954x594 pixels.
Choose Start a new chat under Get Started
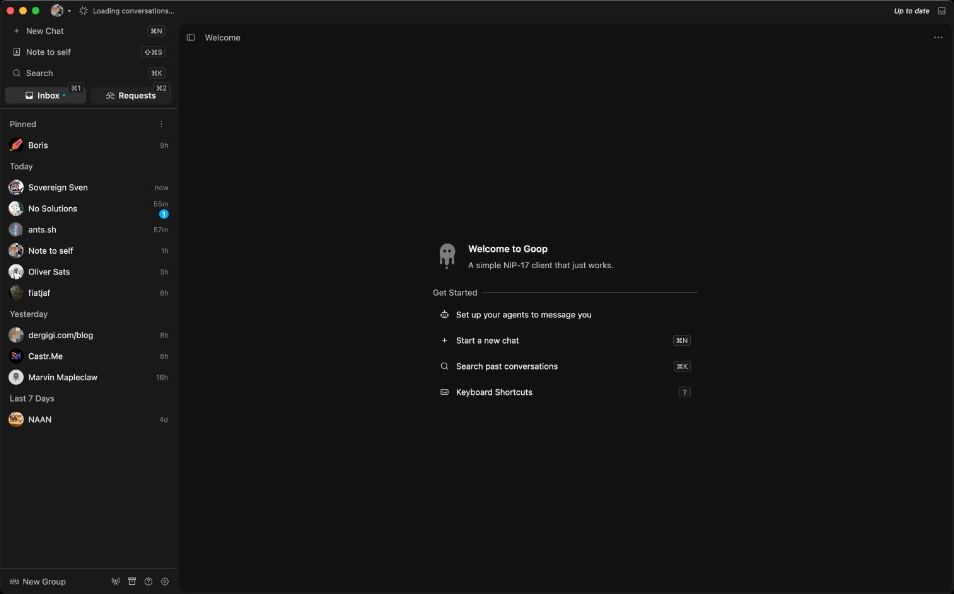tap(565, 341)
